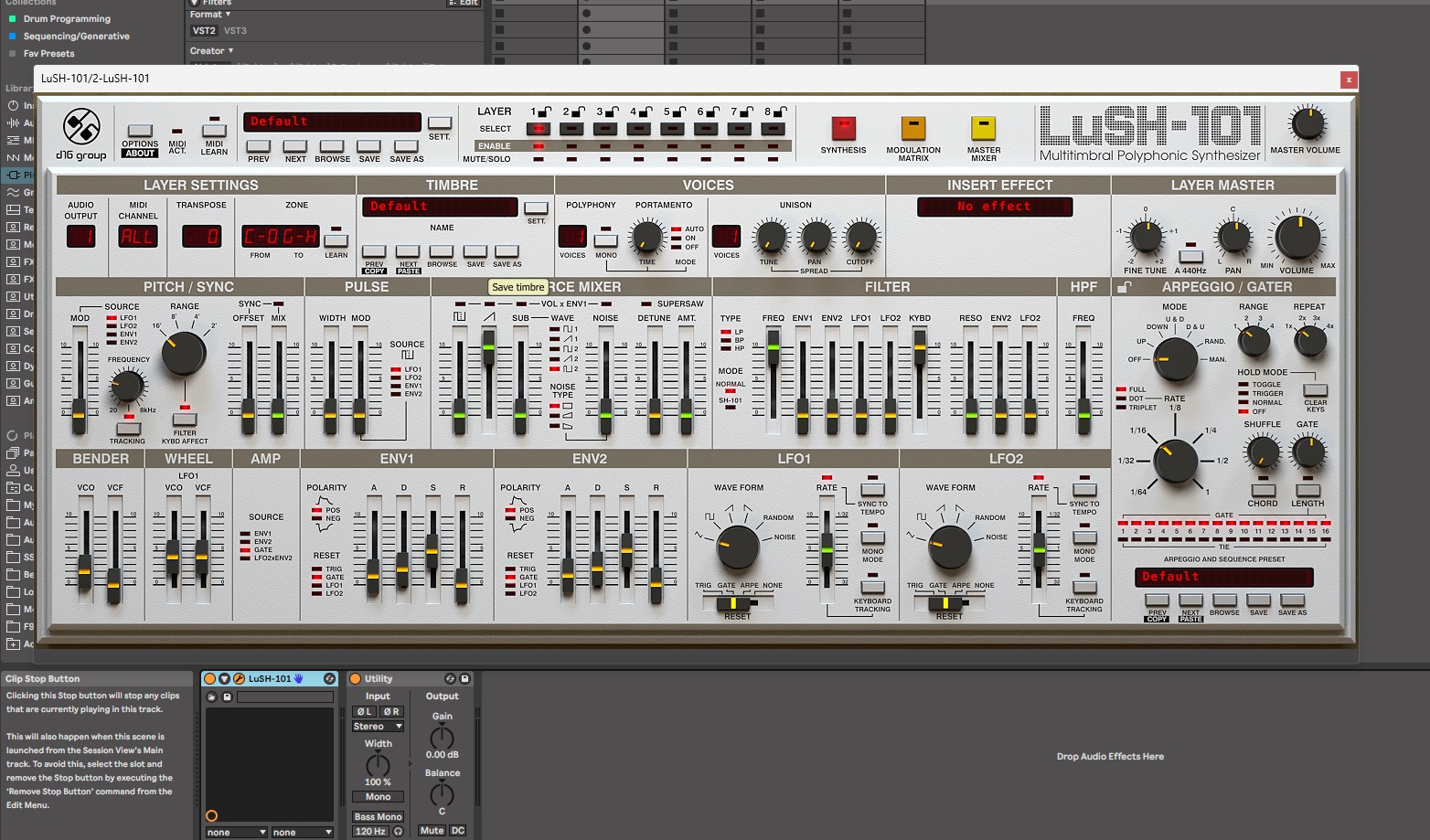
Task: Toggle the Utility Mute button
Action: (x=432, y=831)
